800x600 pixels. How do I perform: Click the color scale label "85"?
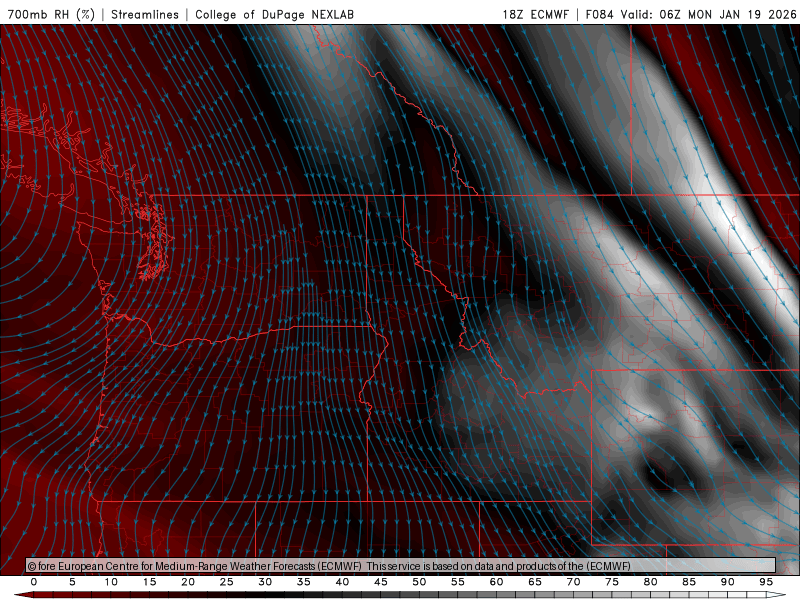(689, 582)
